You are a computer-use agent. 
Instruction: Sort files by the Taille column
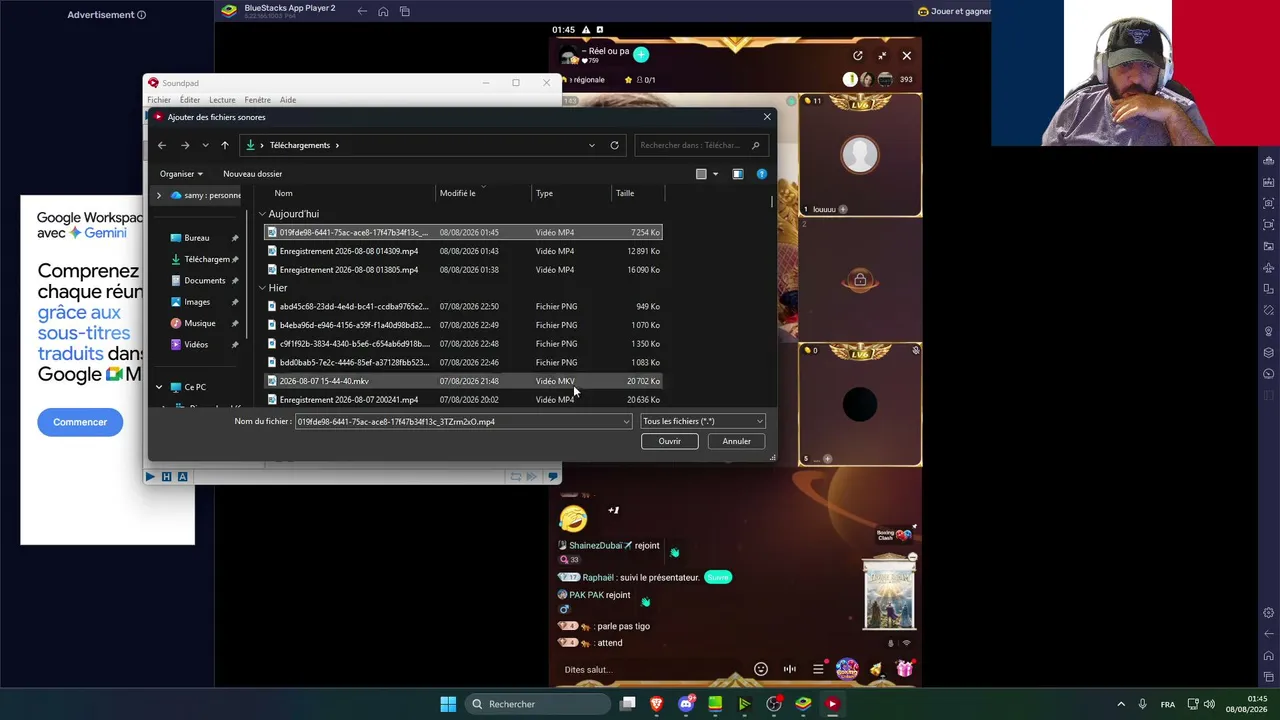click(625, 193)
